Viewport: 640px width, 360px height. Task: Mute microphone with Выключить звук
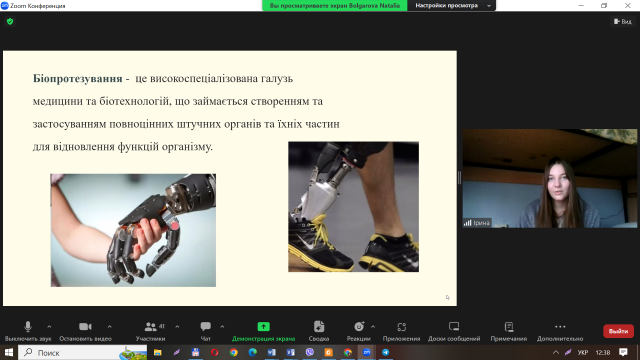[28, 331]
